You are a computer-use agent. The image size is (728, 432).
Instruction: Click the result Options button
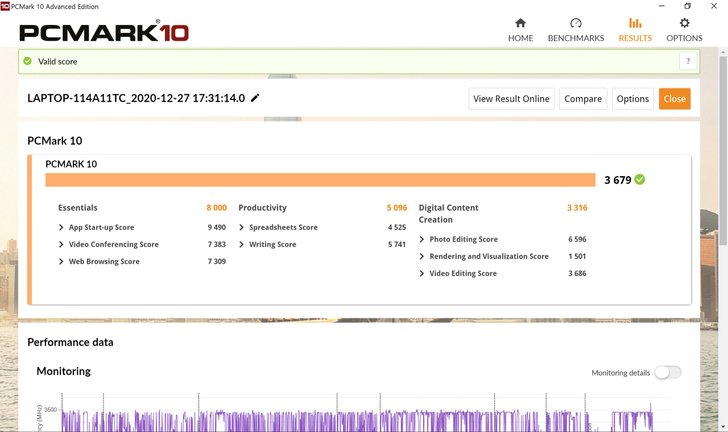click(x=633, y=98)
